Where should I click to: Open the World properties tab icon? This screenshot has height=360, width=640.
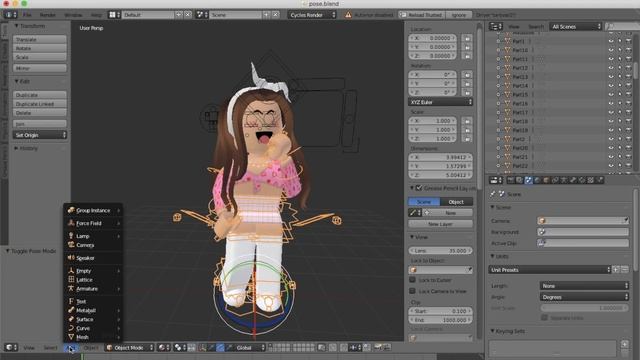[537, 180]
